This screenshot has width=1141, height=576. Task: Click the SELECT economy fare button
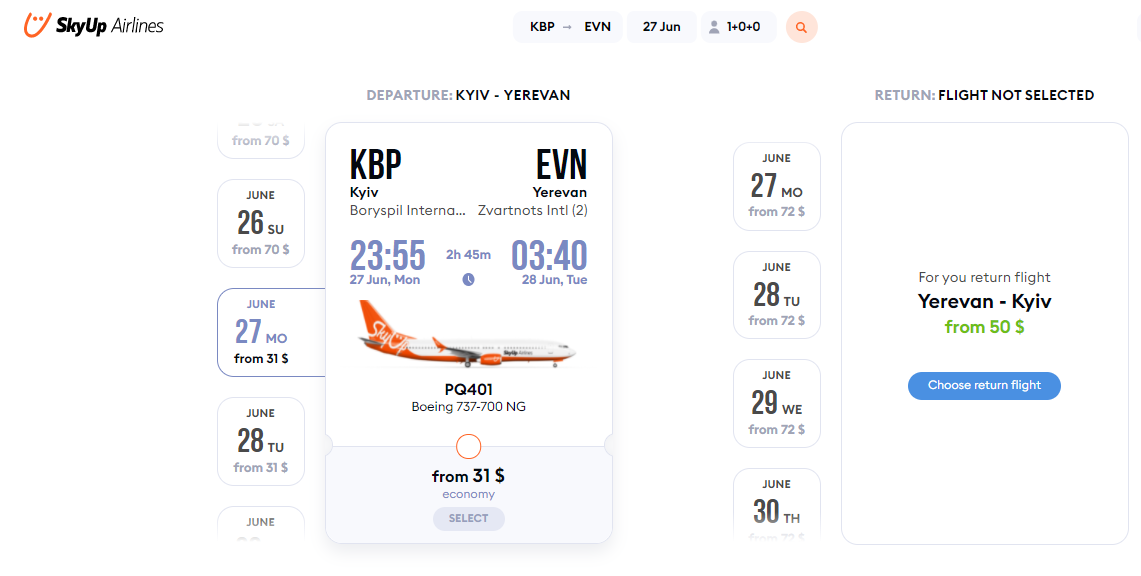point(469,519)
